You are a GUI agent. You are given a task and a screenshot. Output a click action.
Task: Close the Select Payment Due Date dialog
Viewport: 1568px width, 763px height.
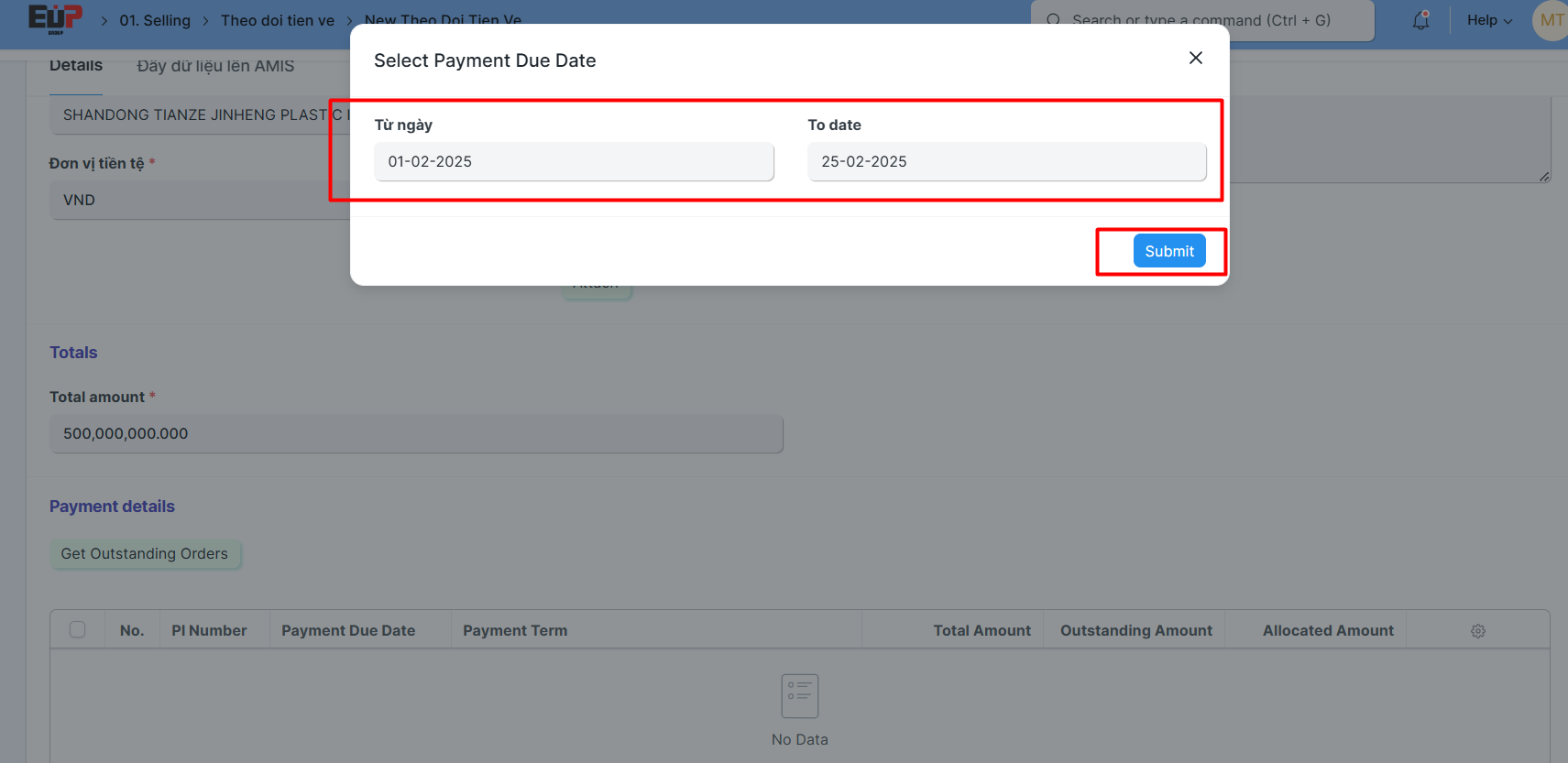(x=1195, y=58)
